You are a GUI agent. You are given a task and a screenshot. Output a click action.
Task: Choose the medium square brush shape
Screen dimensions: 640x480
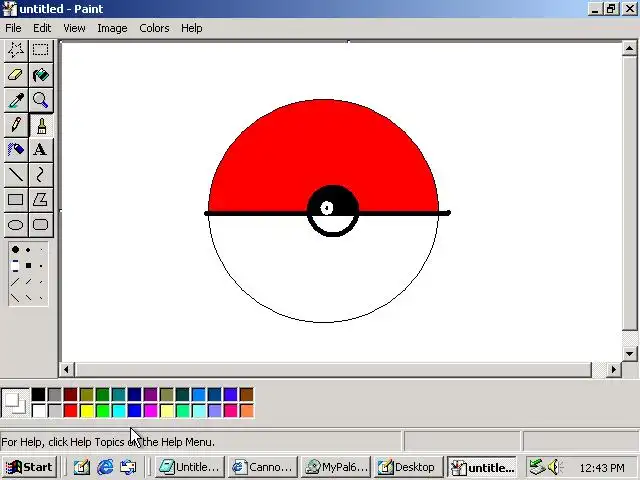coord(28,266)
